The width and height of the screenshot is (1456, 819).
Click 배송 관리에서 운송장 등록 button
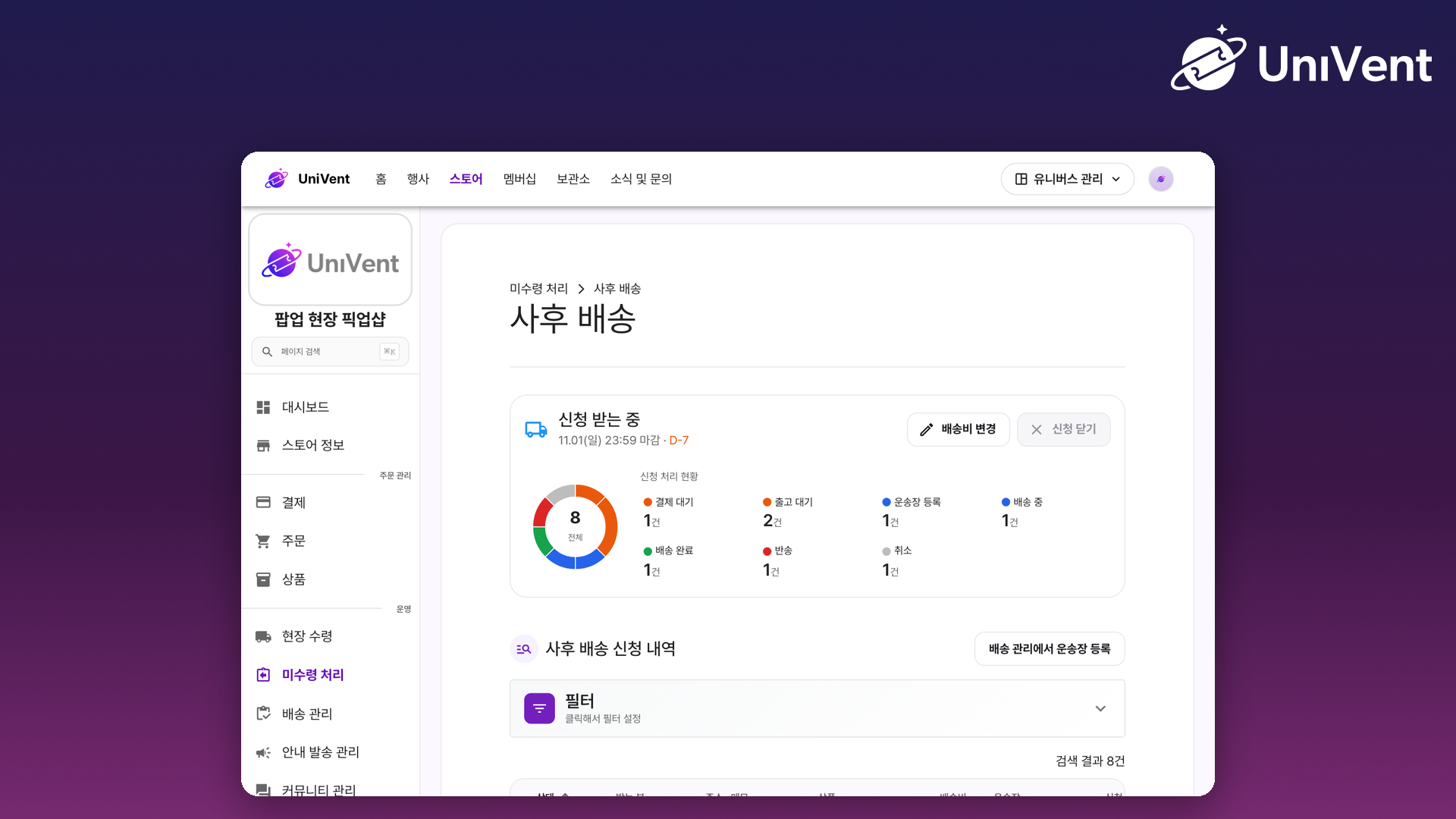(x=1049, y=649)
